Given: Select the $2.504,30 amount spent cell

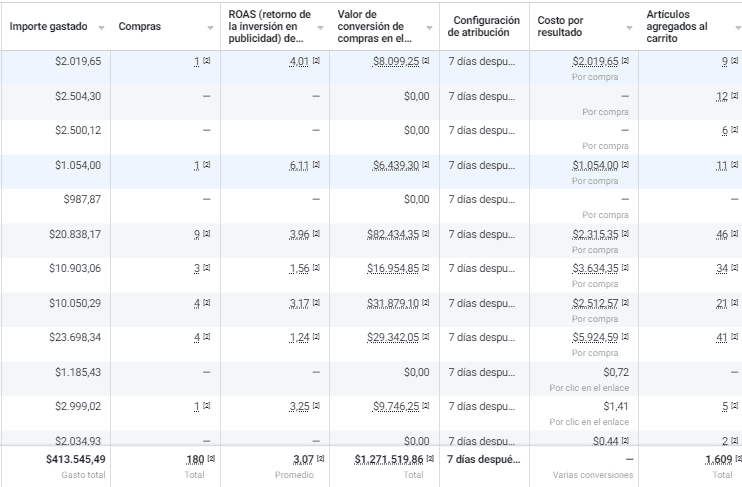Looking at the screenshot, I should pyautogui.click(x=78, y=97).
